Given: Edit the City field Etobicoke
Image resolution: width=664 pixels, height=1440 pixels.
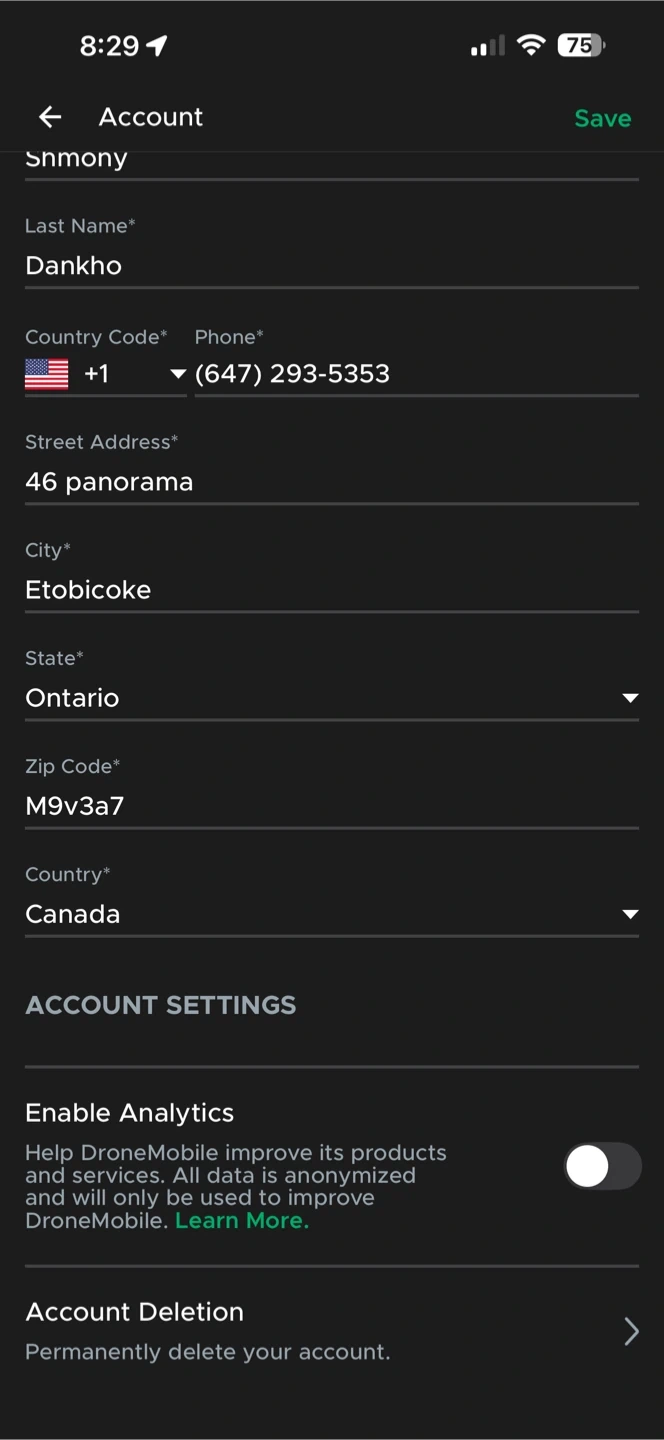Looking at the screenshot, I should pyautogui.click(x=330, y=590).
